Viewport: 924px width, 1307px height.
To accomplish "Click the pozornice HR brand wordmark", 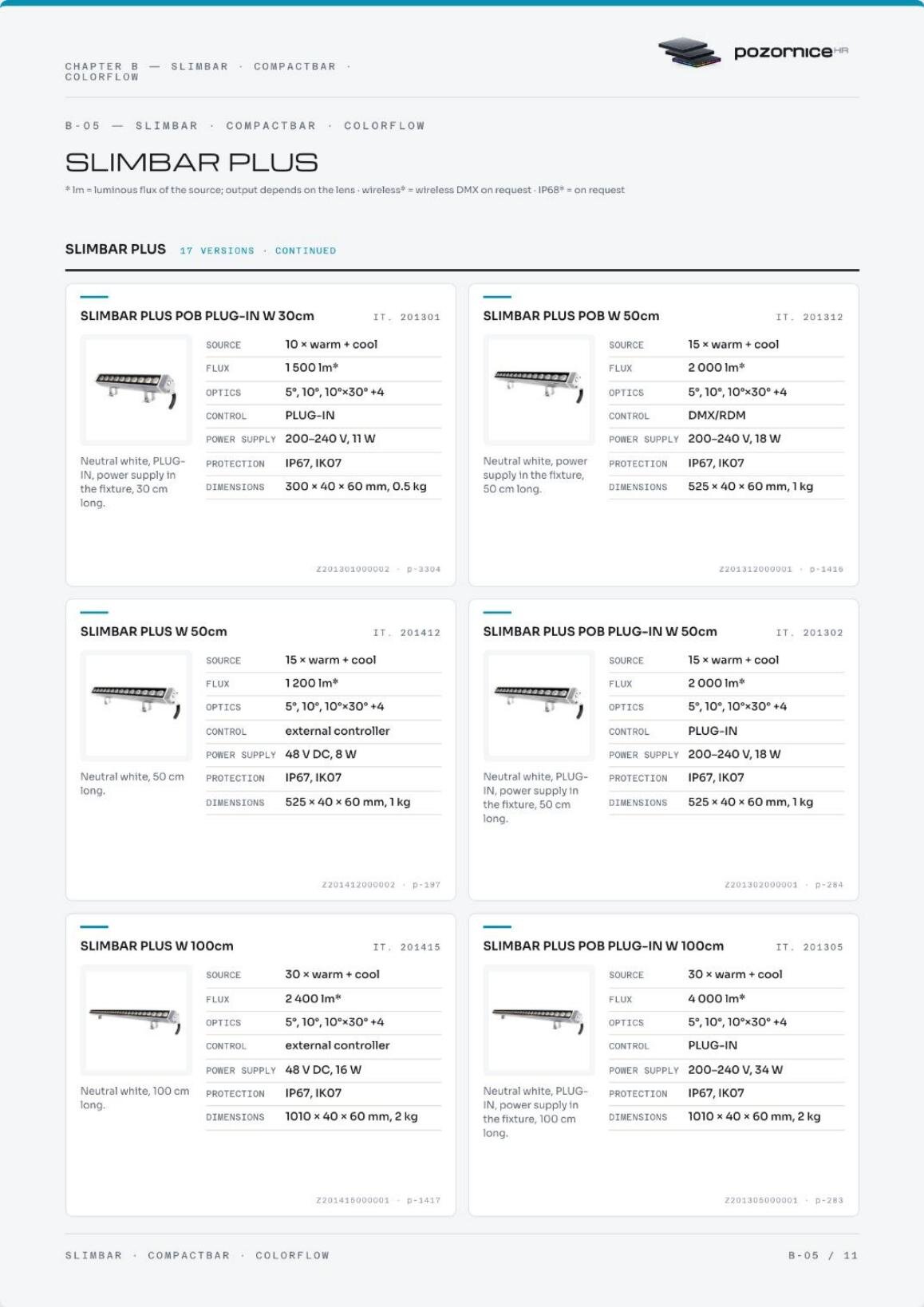I will [791, 52].
